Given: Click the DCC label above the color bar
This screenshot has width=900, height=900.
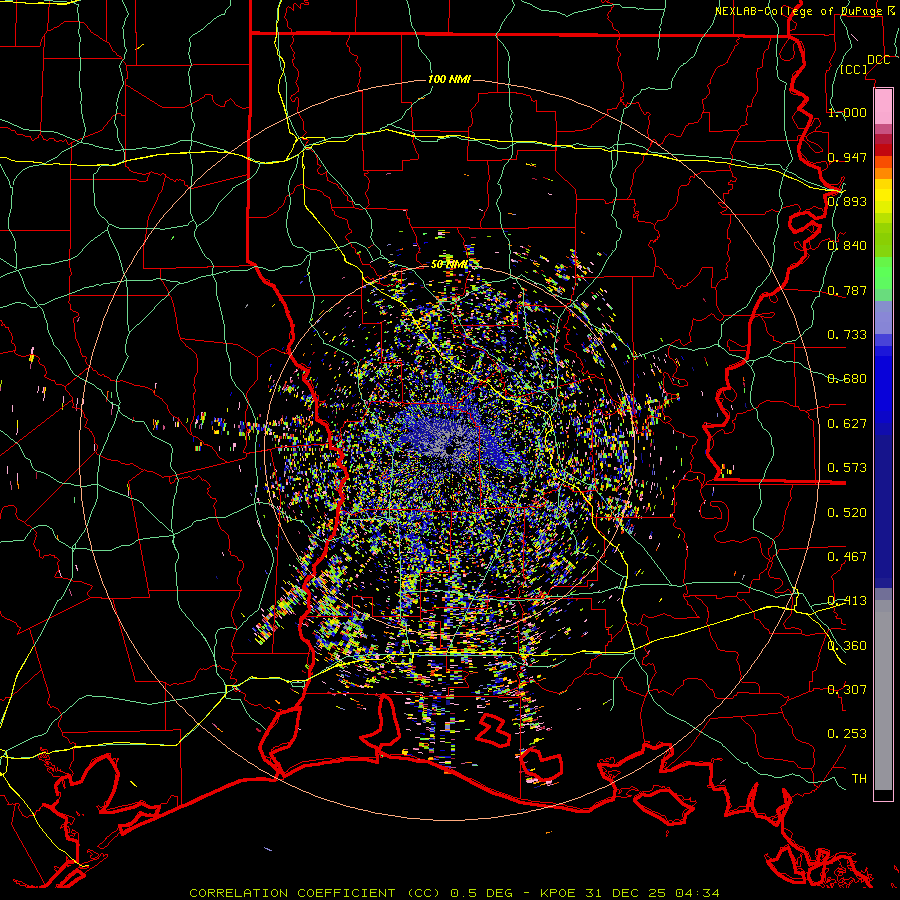Looking at the screenshot, I should coord(878,60).
